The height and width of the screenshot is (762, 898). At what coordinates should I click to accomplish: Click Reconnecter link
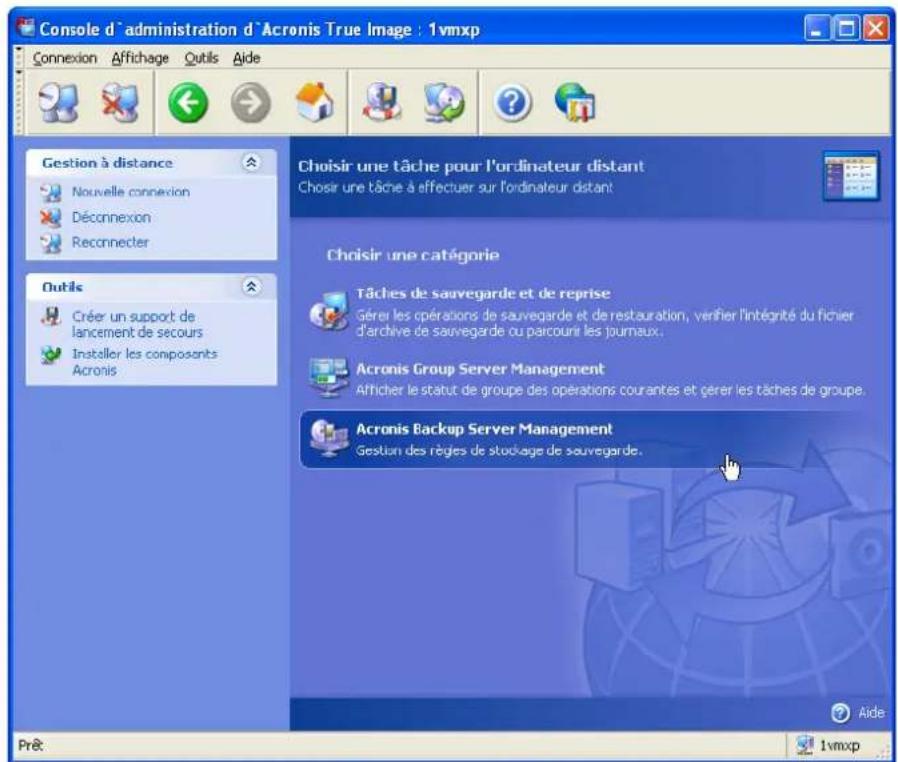(x=110, y=242)
